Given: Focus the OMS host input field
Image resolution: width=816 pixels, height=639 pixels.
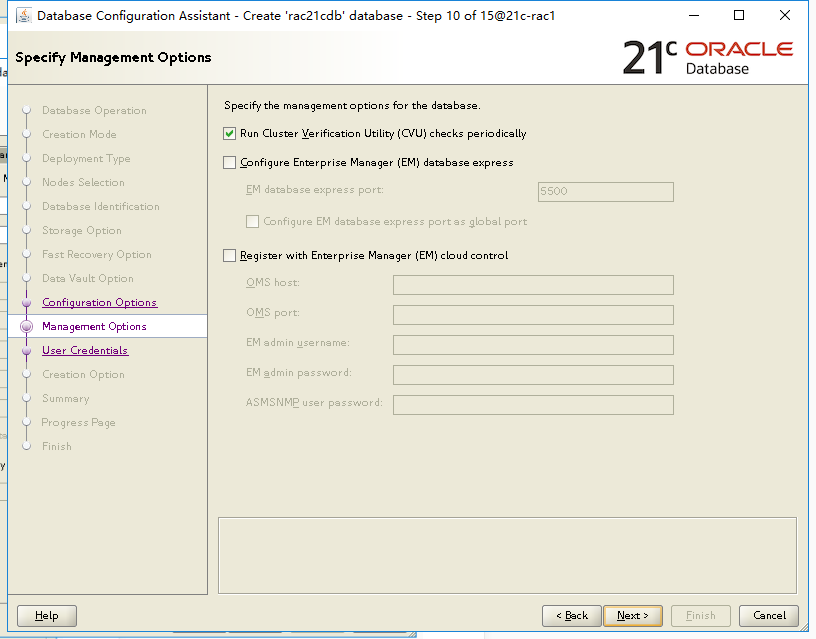Looking at the screenshot, I should pyautogui.click(x=533, y=285).
